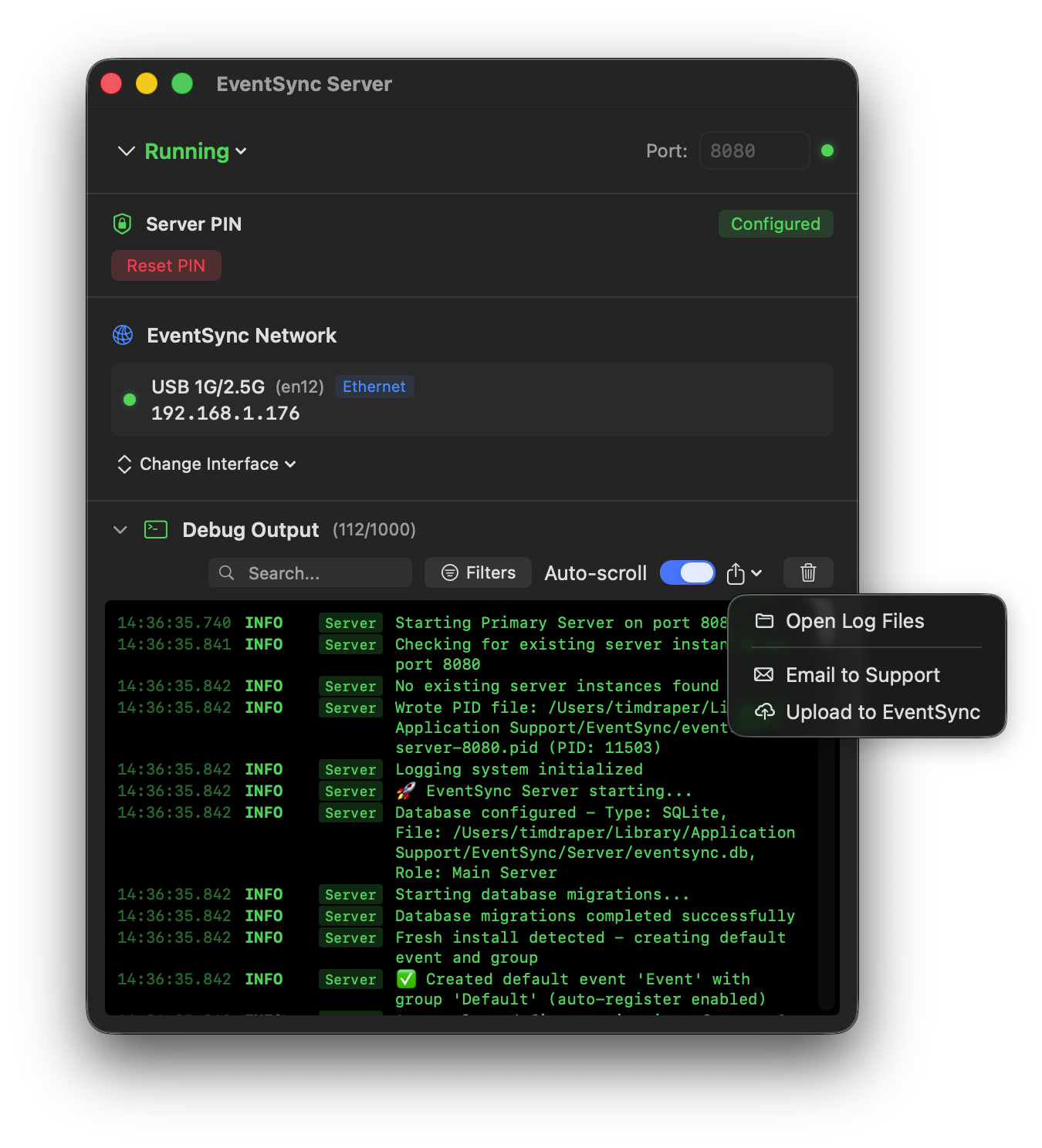Click the up-down arrows icon beside Change Interface
1042x1148 pixels.
(x=124, y=464)
